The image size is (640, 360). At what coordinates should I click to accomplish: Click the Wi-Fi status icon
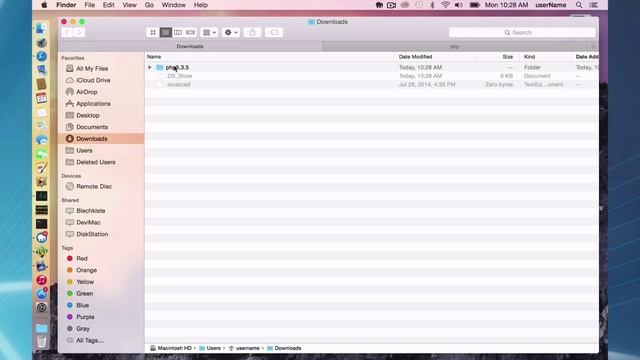(445, 5)
